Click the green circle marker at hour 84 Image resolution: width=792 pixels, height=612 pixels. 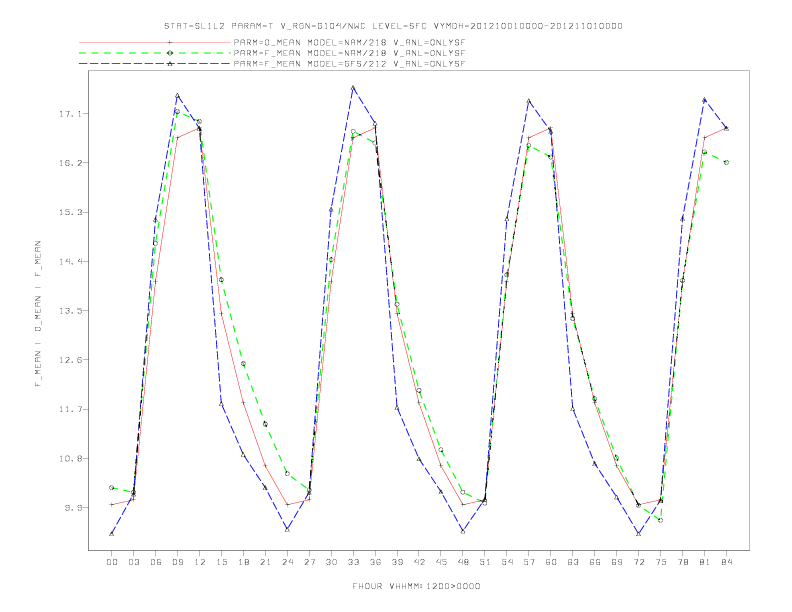coord(726,163)
